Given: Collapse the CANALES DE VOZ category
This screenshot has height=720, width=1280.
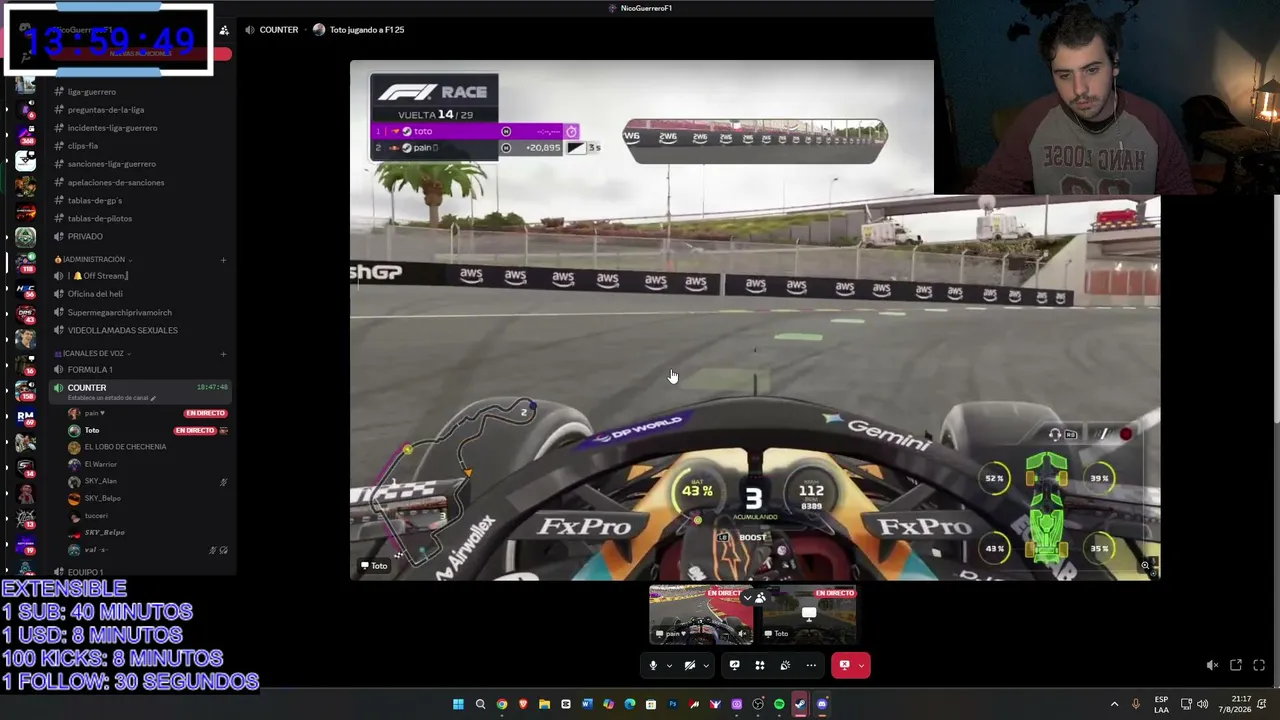Looking at the screenshot, I should tap(93, 353).
